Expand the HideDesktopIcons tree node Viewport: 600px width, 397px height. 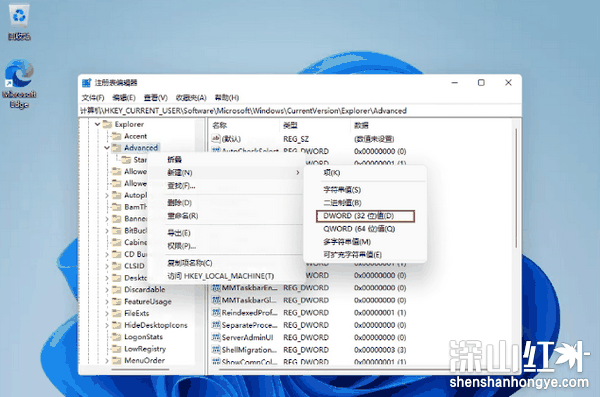(107, 325)
